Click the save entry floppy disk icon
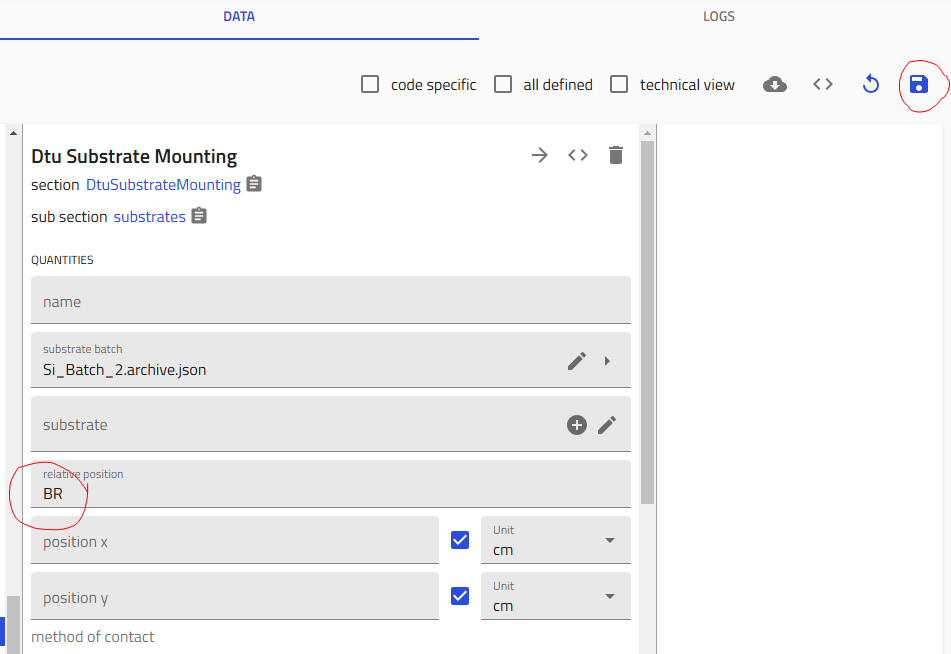Viewport: 951px width, 654px height. point(918,85)
